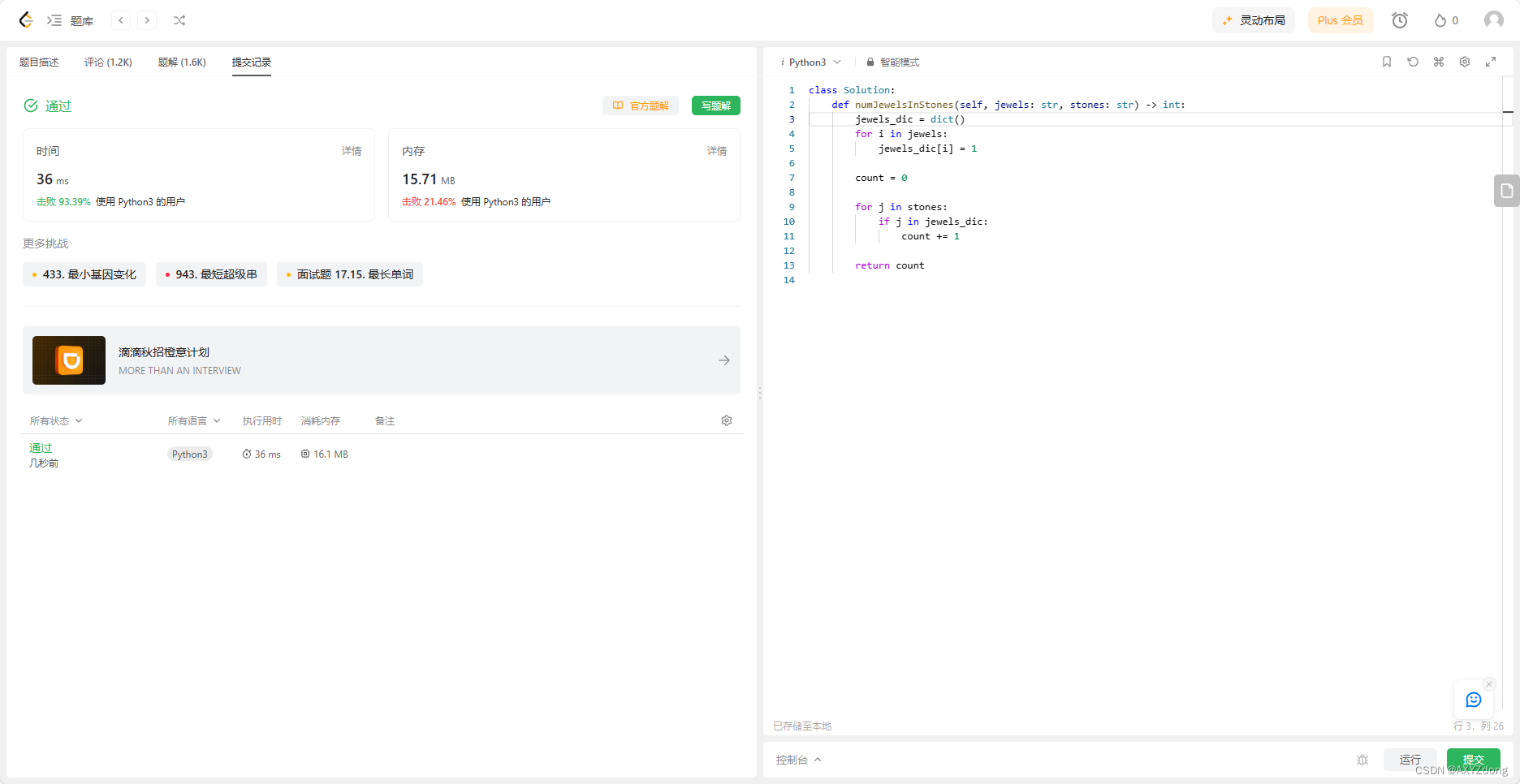The height and width of the screenshot is (784, 1520).
Task: Switch to the comments (1.2K) tab
Action: pos(108,62)
